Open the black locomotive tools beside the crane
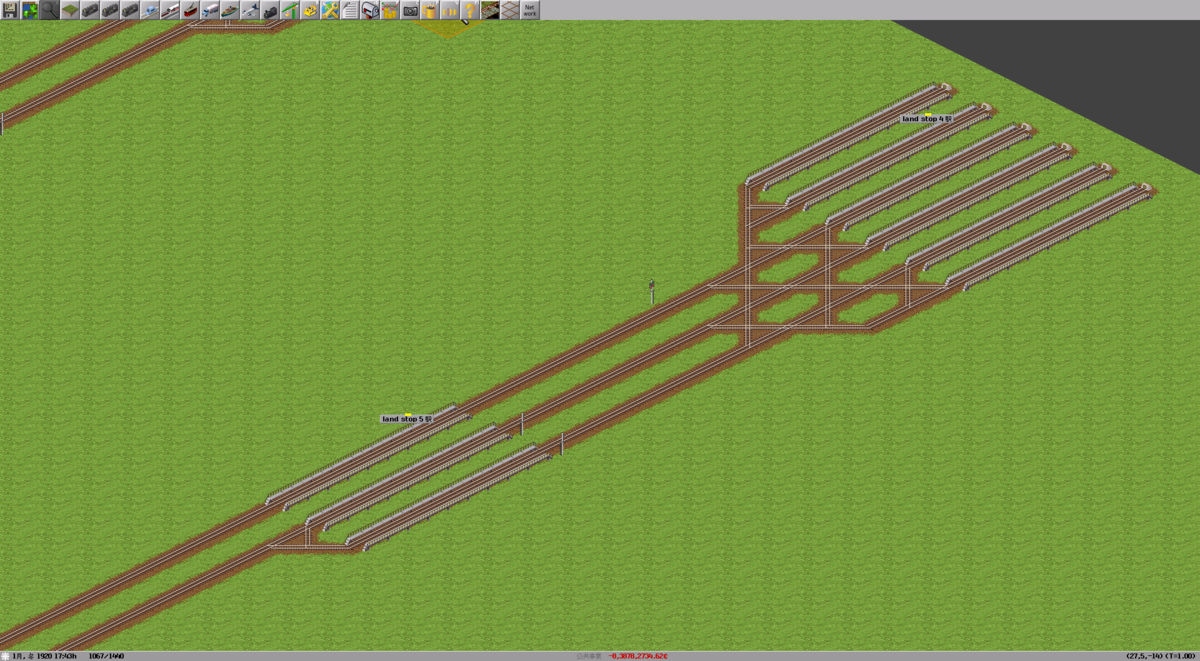The width and height of the screenshot is (1200, 661). click(x=270, y=10)
